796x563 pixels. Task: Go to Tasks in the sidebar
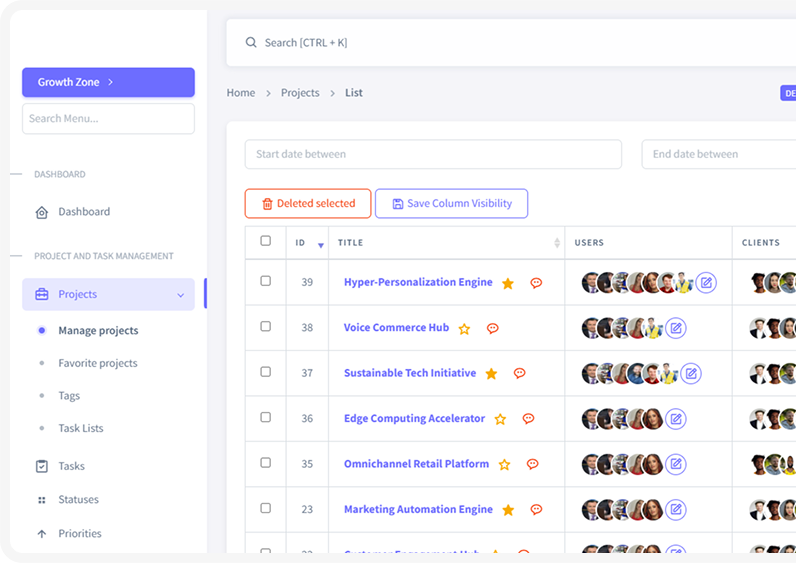point(71,466)
